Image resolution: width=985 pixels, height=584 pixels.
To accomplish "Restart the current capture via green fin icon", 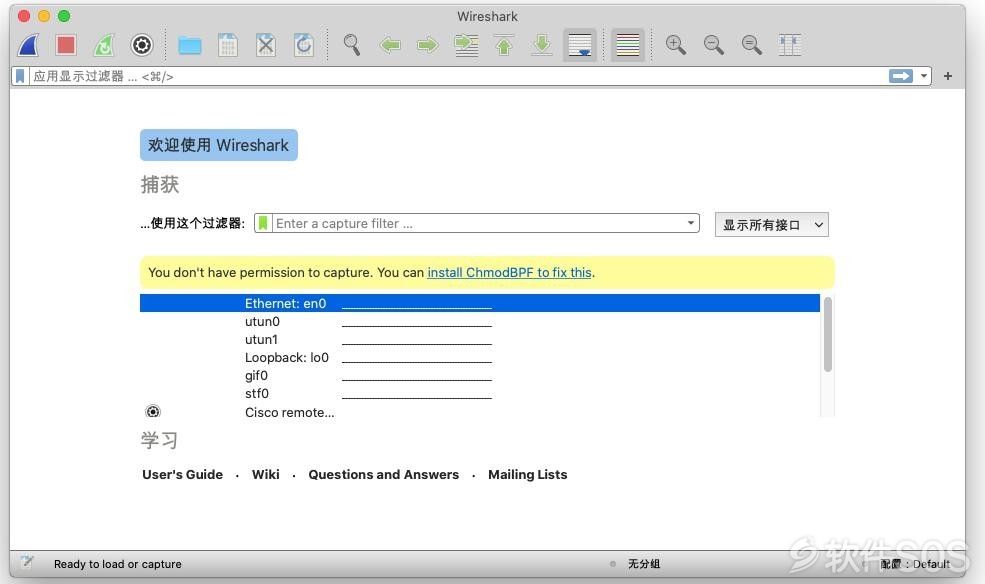I will (104, 45).
